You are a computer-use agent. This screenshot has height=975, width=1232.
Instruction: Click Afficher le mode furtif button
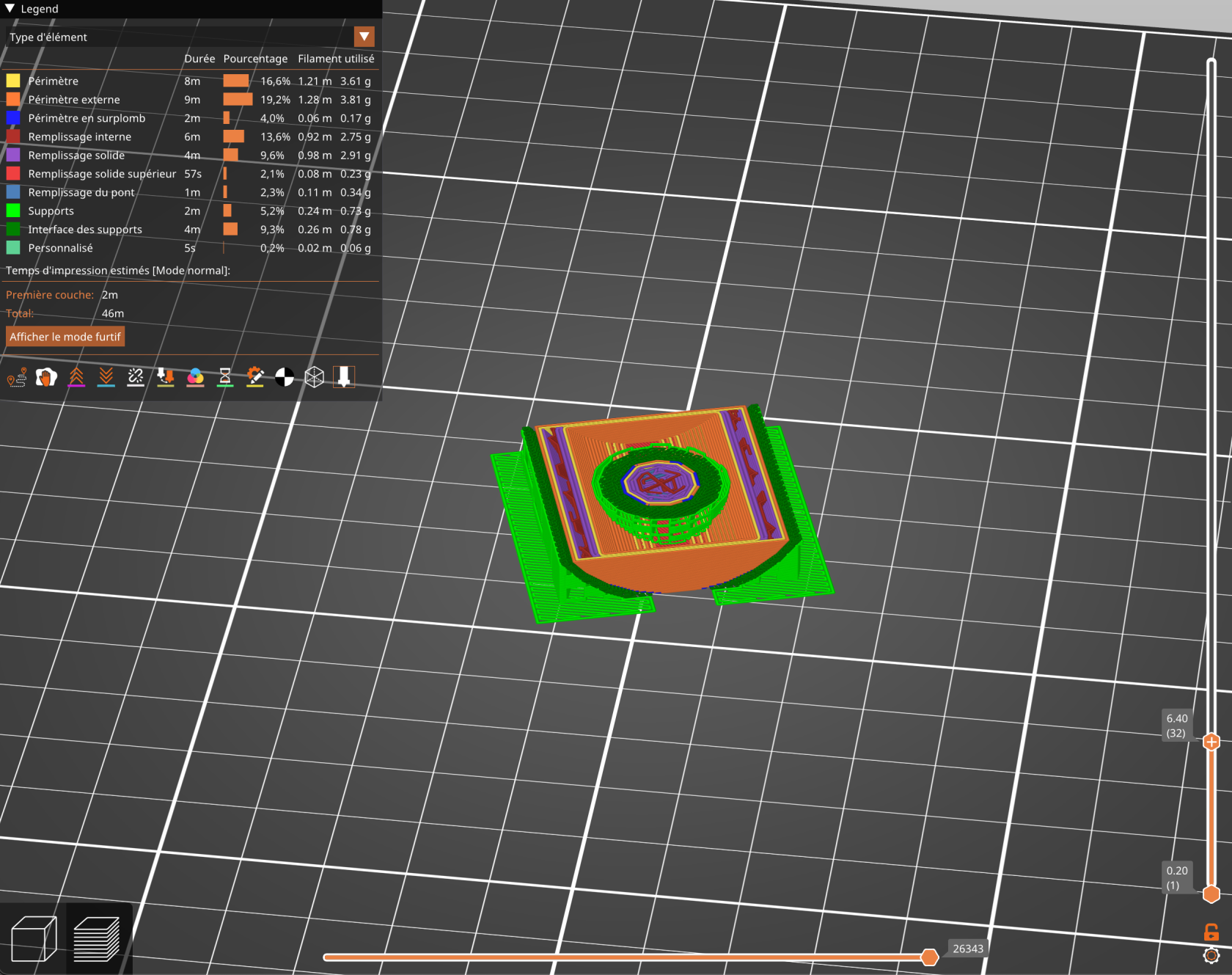pyautogui.click(x=65, y=337)
